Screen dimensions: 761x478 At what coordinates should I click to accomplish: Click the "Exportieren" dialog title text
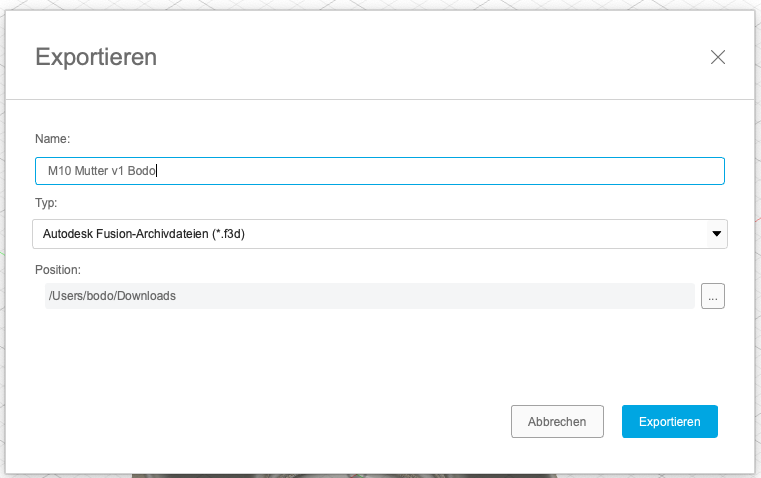coord(96,57)
